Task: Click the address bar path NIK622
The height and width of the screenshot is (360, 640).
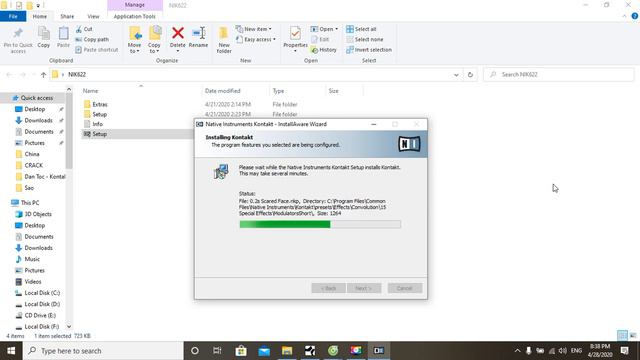Action: click(77, 75)
